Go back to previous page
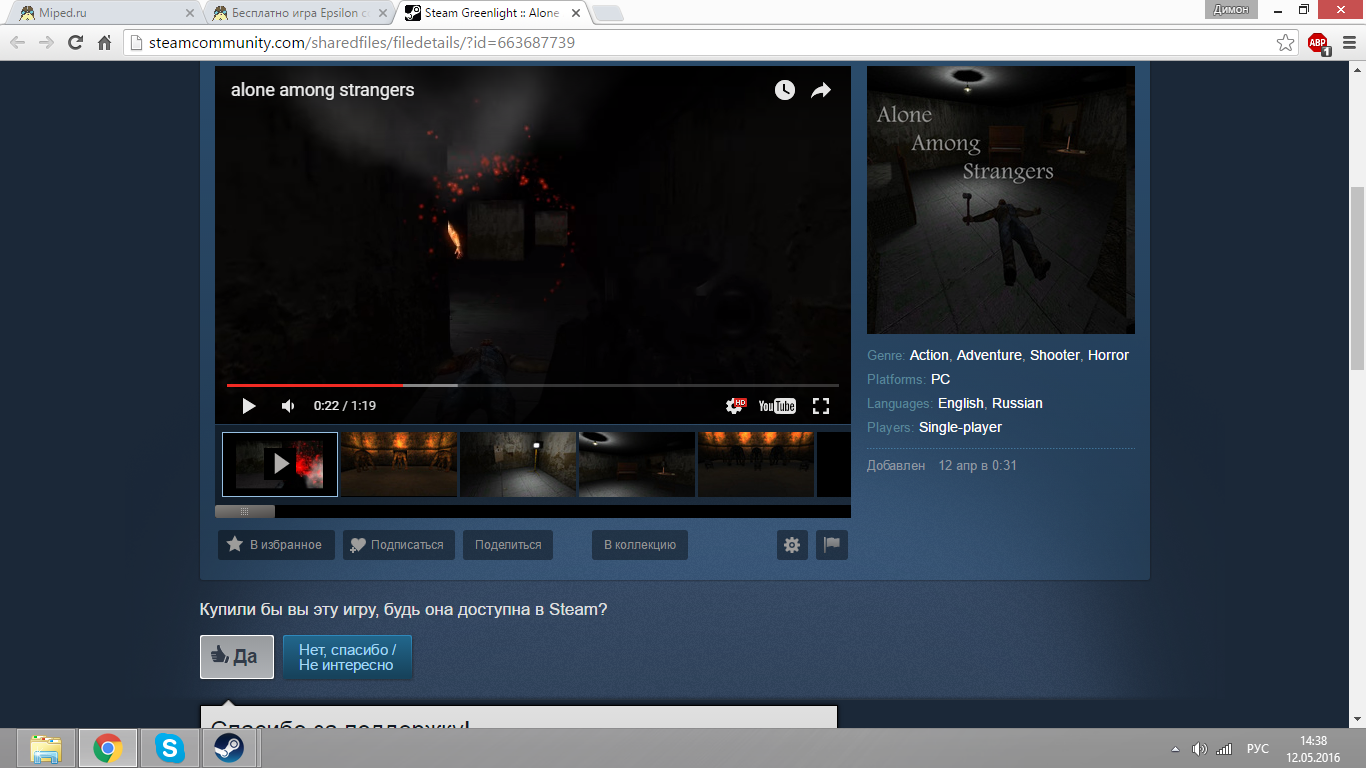The width and height of the screenshot is (1366, 768). pyautogui.click(x=17, y=43)
